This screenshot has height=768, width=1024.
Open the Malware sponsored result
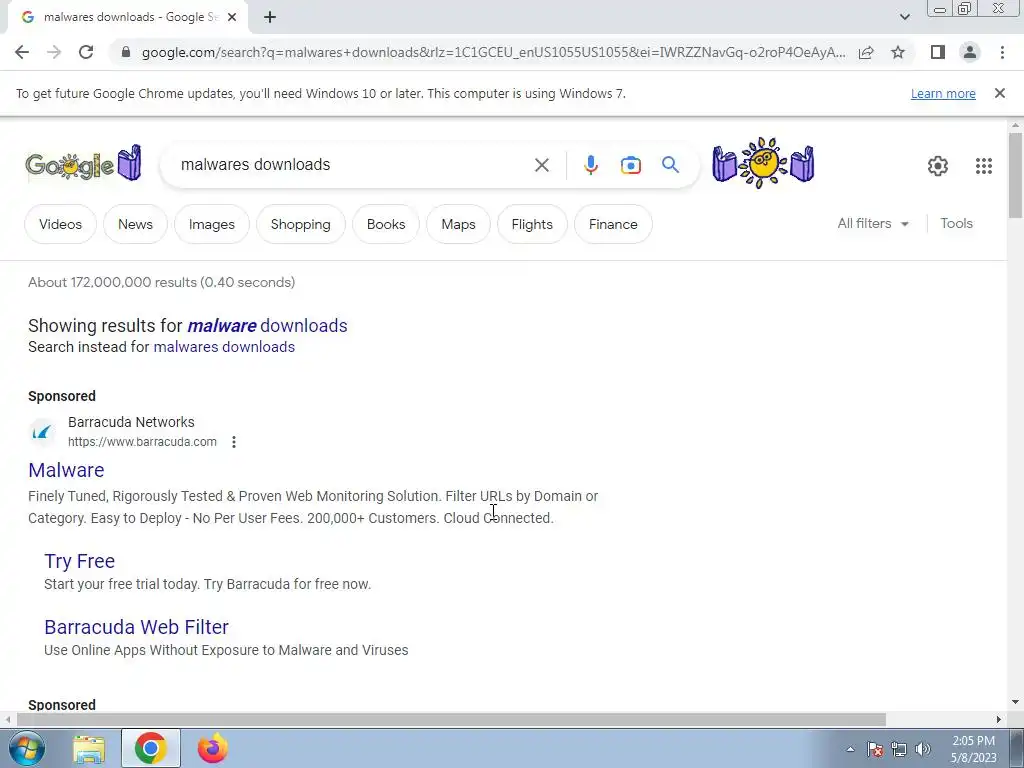coord(66,470)
